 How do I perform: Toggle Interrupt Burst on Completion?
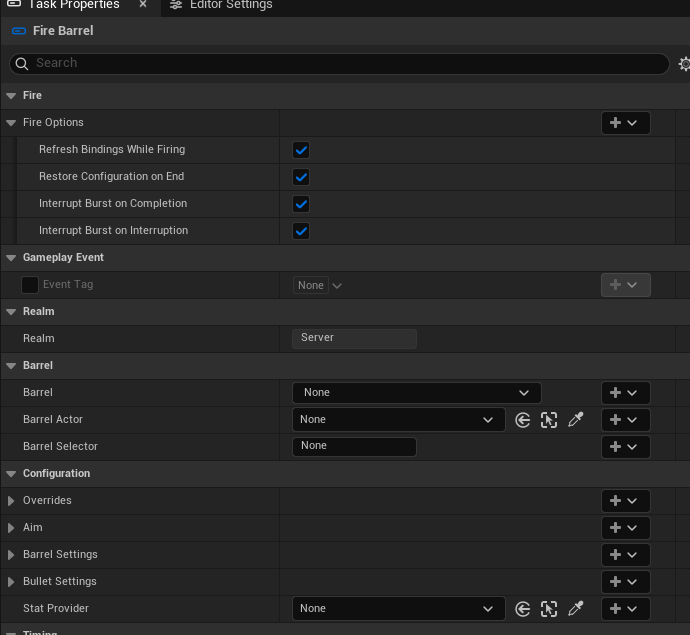(x=301, y=204)
